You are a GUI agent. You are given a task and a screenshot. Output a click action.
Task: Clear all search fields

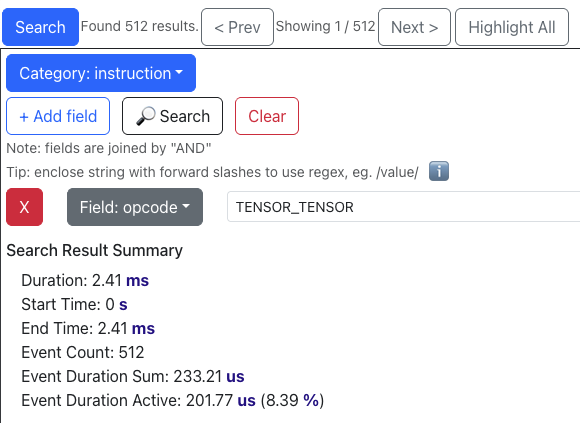[x=267, y=116]
